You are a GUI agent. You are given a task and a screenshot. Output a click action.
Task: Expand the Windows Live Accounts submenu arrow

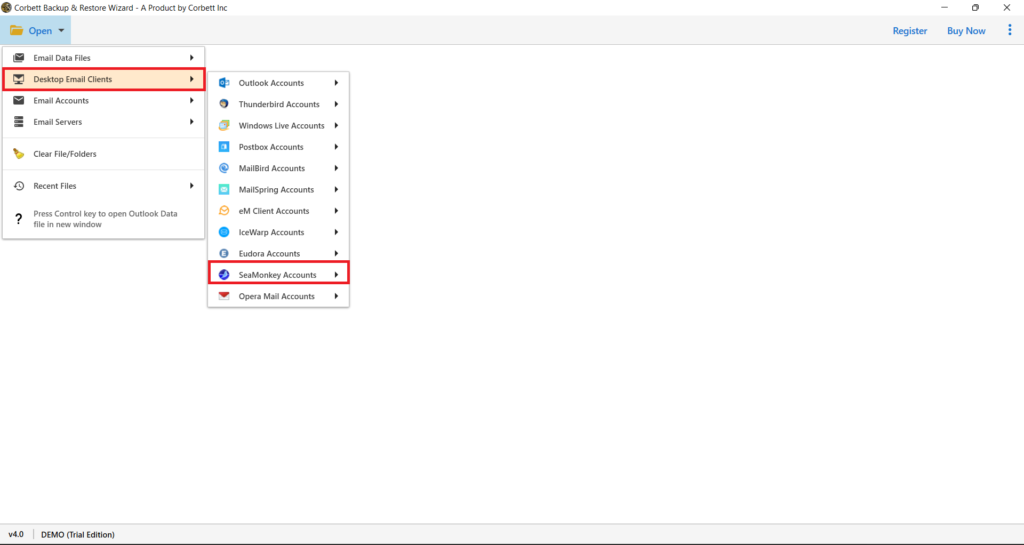(x=336, y=125)
